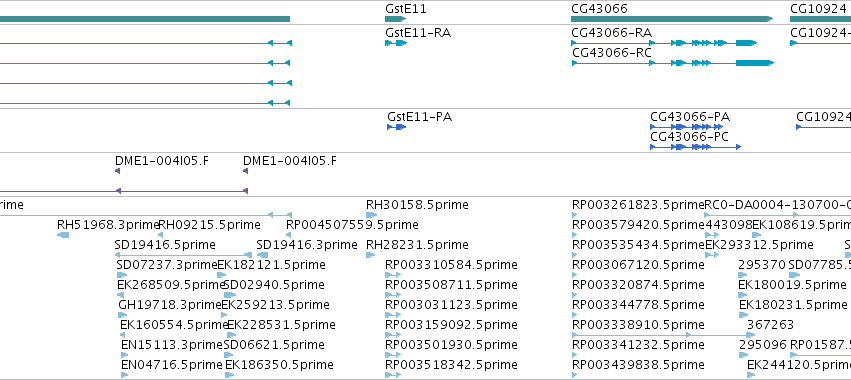This screenshot has width=851, height=380.
Task: Click the RH51968.3prime EST arrow
Action: coord(63,235)
